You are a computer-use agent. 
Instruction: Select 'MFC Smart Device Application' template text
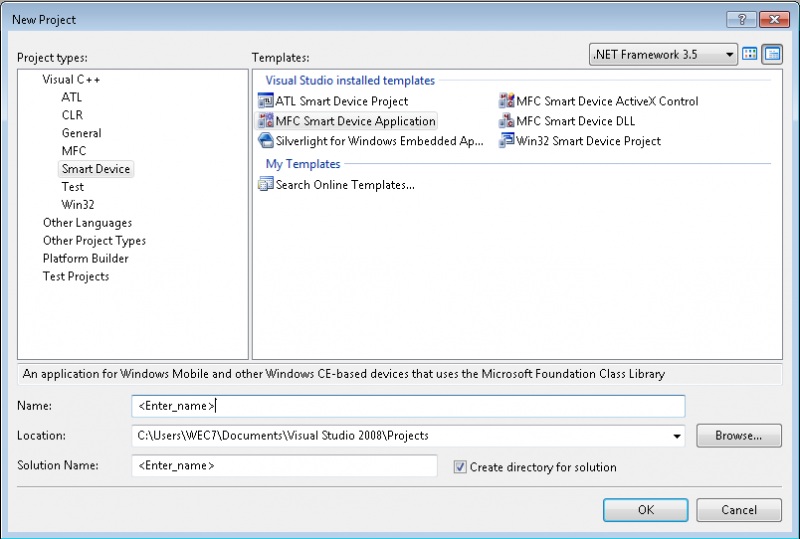[x=356, y=121]
